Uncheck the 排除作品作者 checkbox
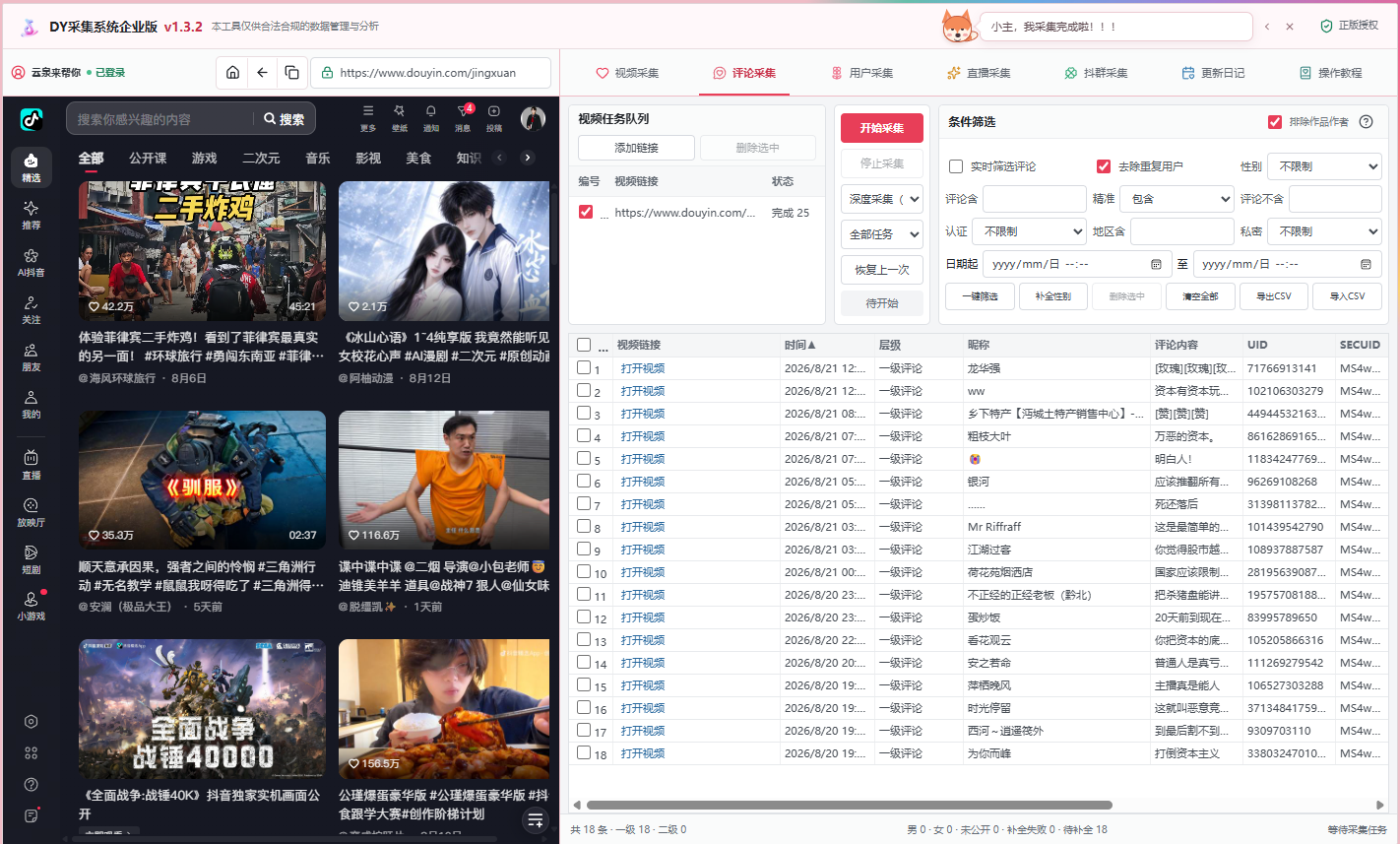This screenshot has width=1400, height=844. coord(1275,122)
